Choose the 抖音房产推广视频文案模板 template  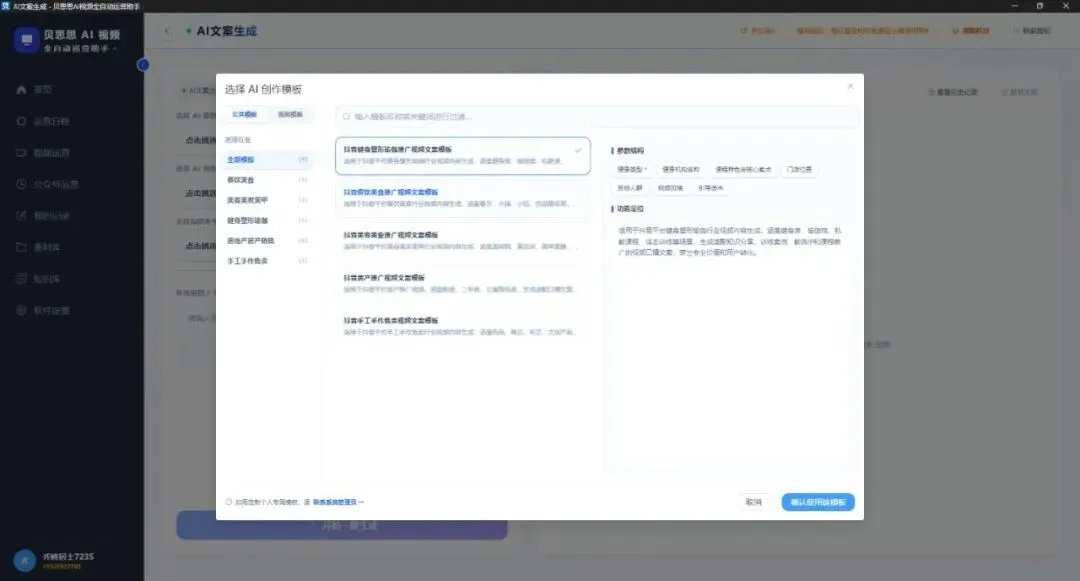coord(463,283)
